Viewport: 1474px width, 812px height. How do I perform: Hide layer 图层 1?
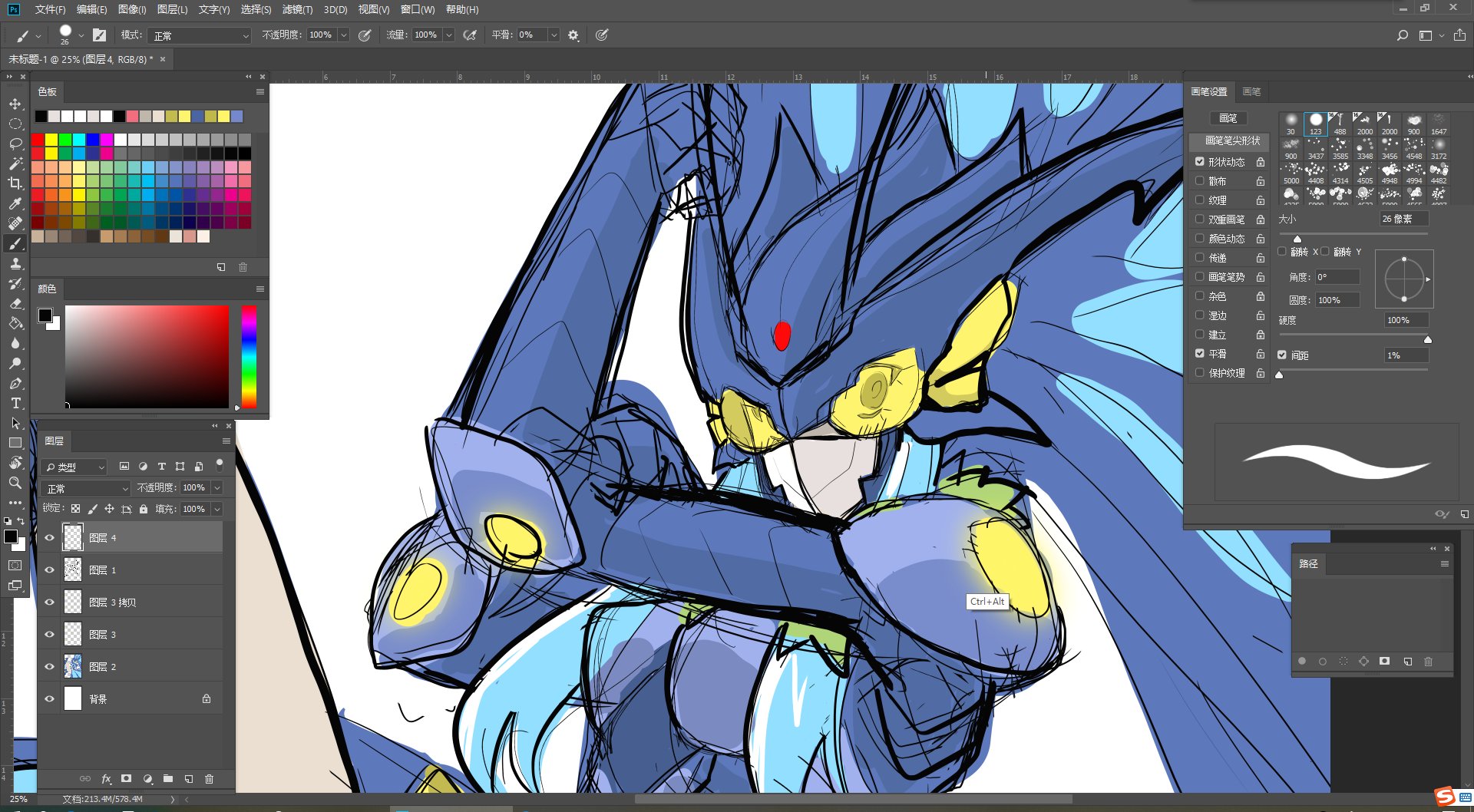[50, 570]
